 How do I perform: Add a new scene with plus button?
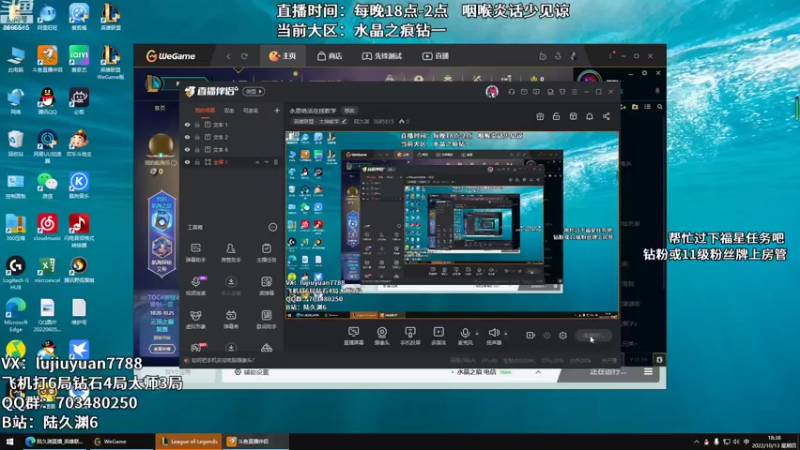coord(277,110)
